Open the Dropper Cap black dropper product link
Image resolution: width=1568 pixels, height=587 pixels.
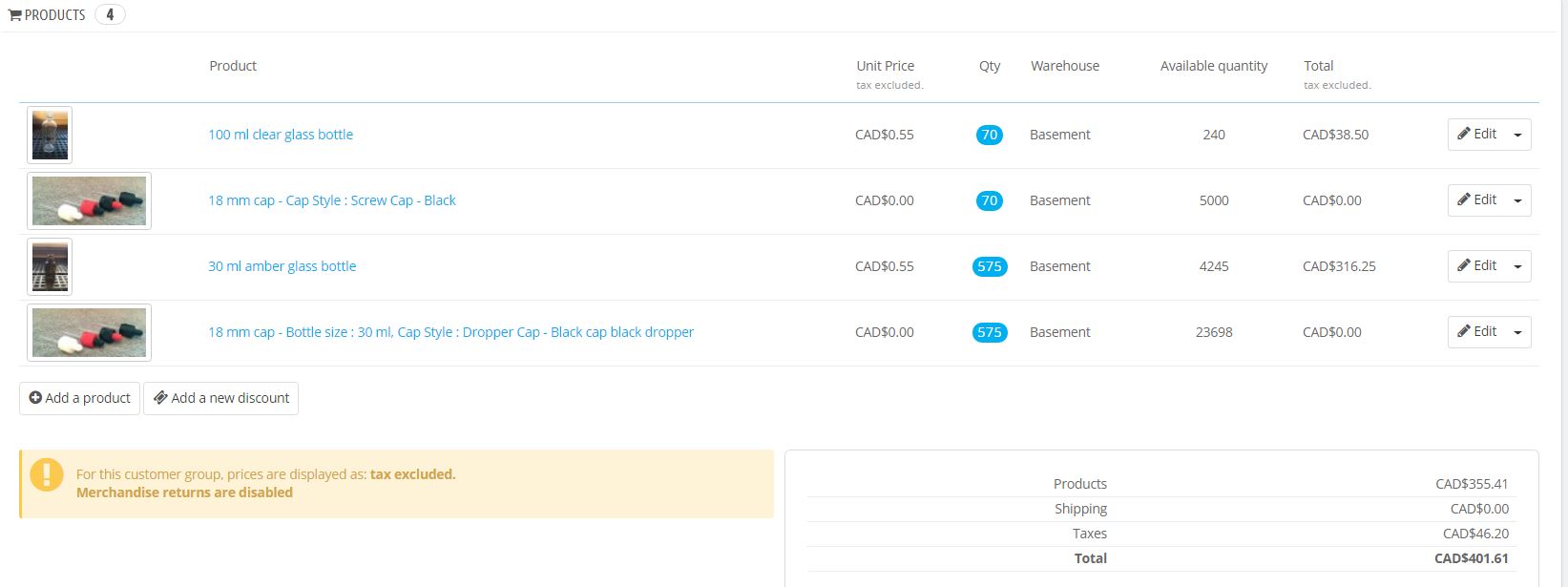point(450,332)
